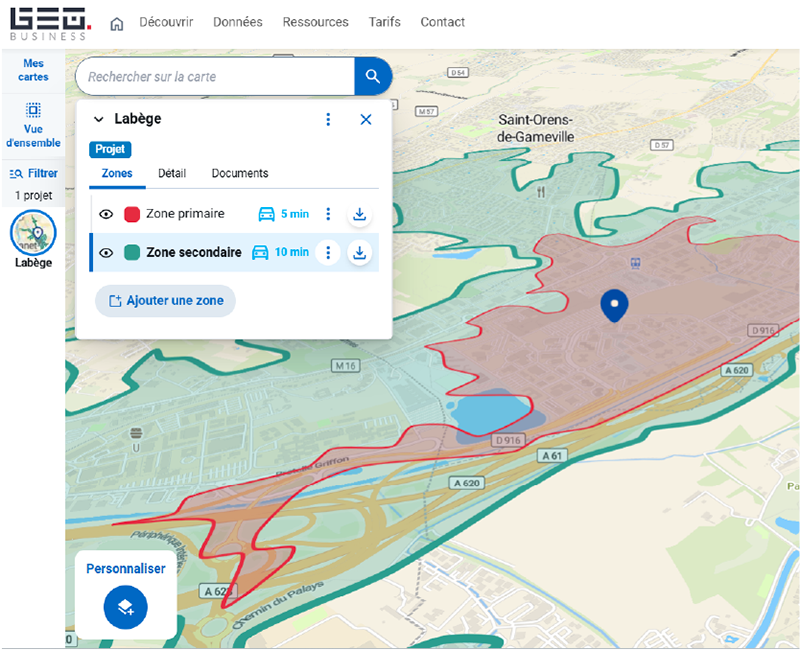800x650 pixels.
Task: Open the download icon for Zone secondaire
Action: tap(359, 252)
